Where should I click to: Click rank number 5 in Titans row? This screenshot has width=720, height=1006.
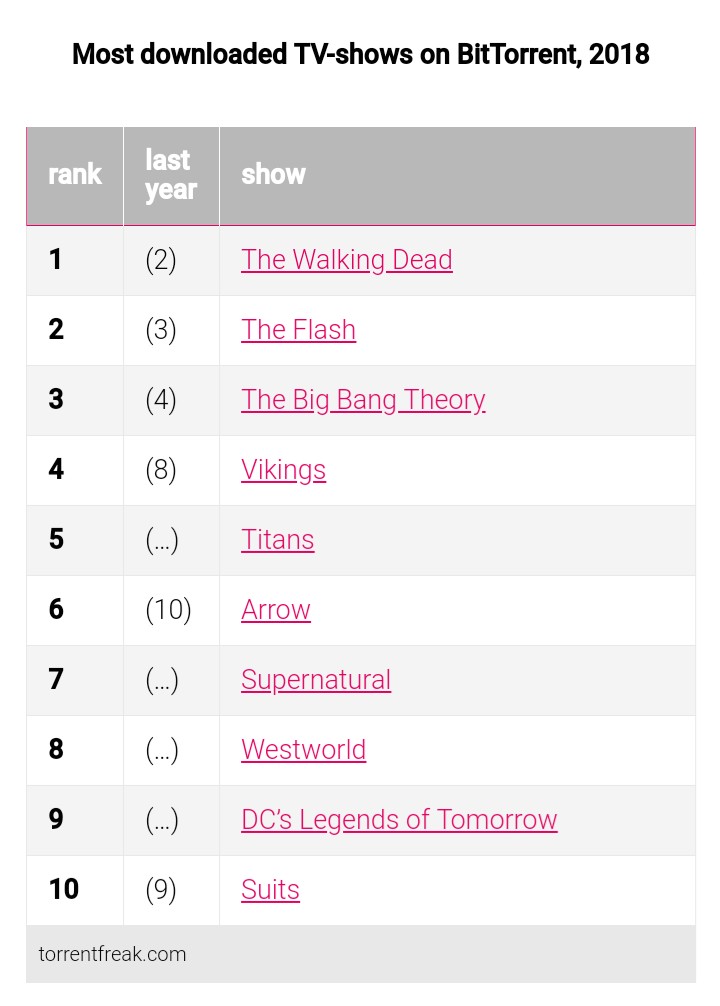coord(56,540)
